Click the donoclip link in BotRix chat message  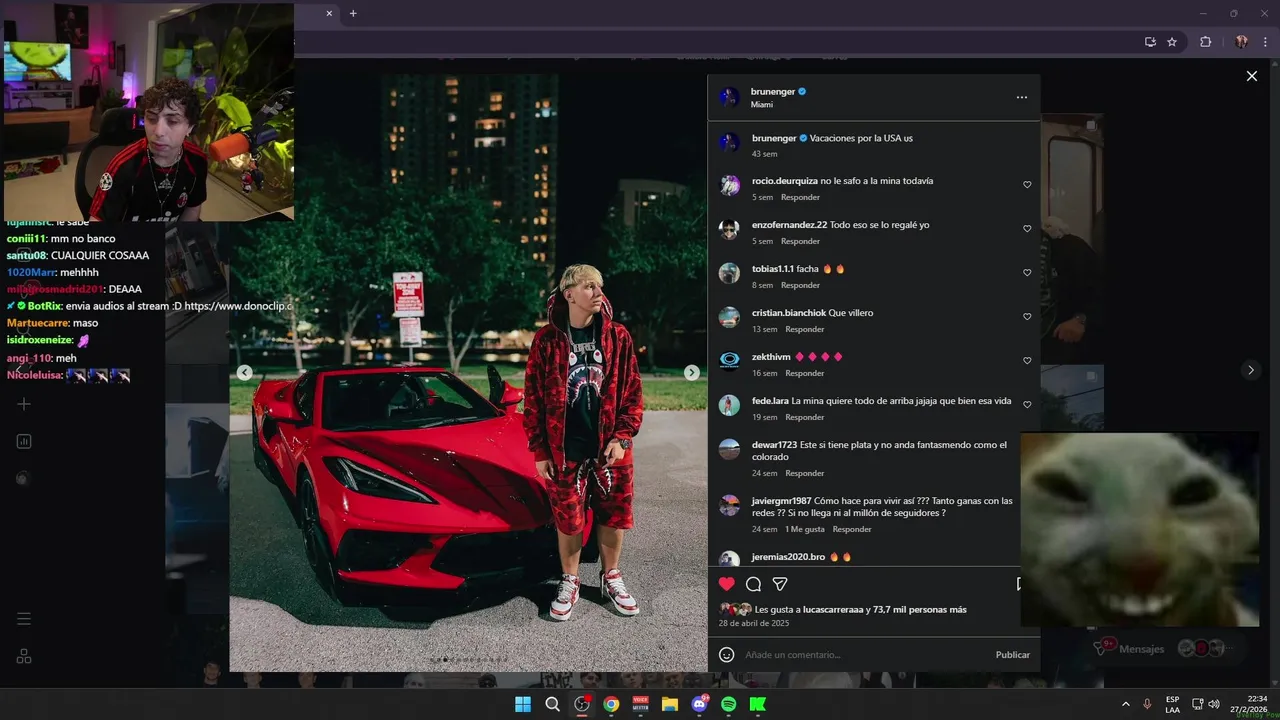[239, 306]
